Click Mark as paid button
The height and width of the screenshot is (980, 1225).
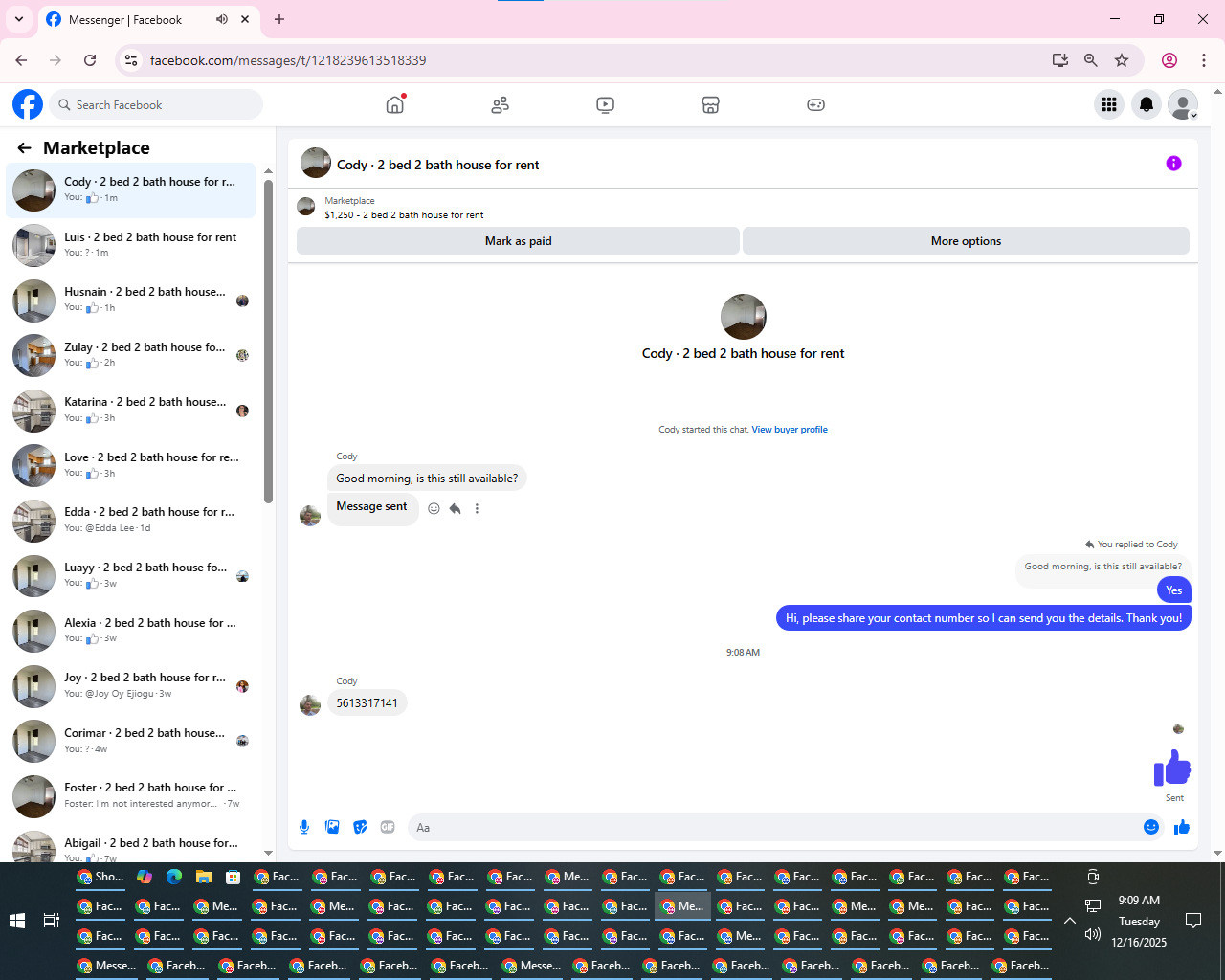point(518,241)
